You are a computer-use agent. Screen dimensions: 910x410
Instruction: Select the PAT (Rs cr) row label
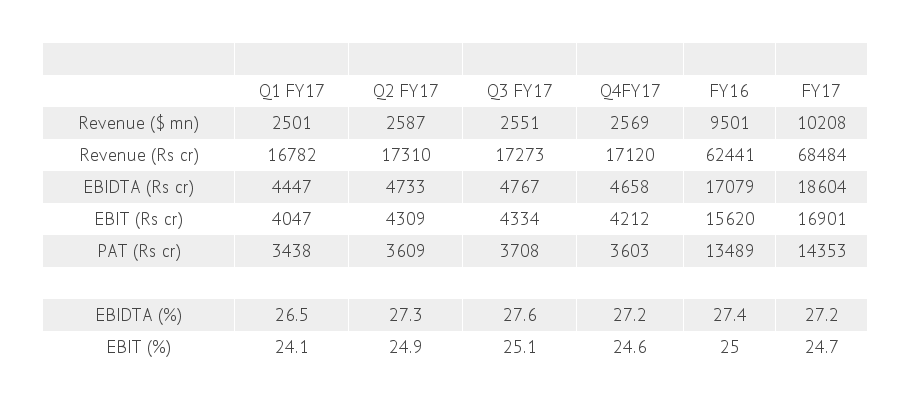[139, 251]
